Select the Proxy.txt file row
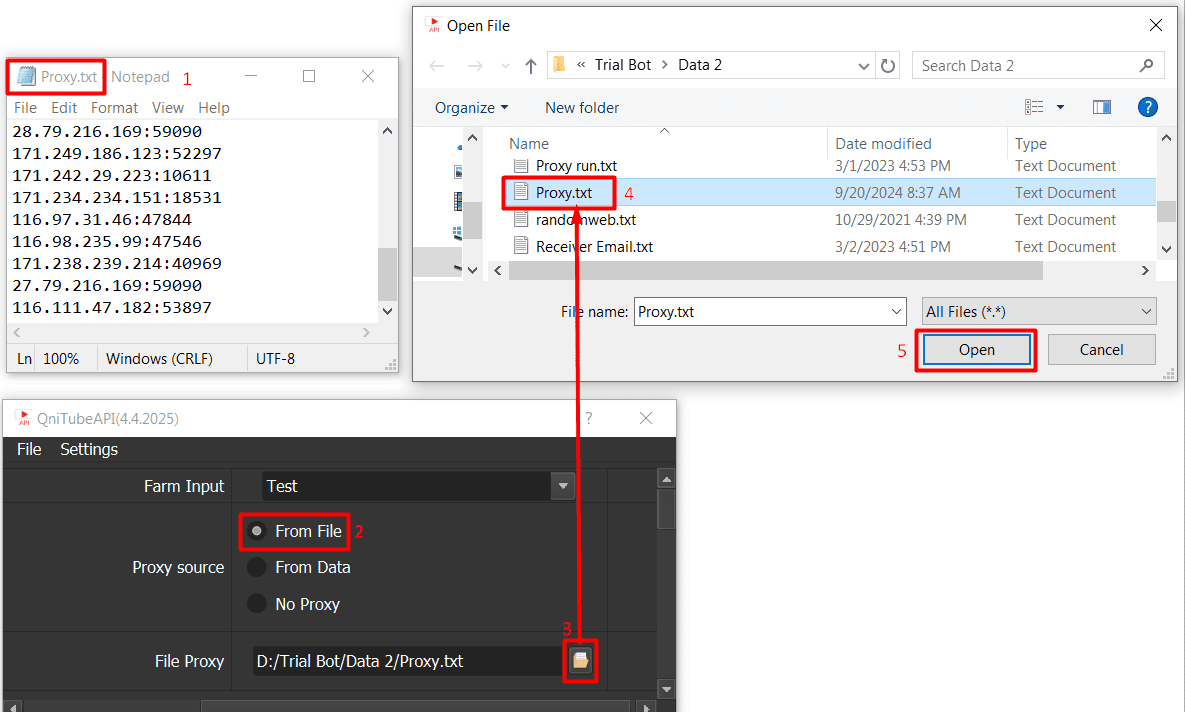Viewport: 1185px width, 712px height. 829,193
